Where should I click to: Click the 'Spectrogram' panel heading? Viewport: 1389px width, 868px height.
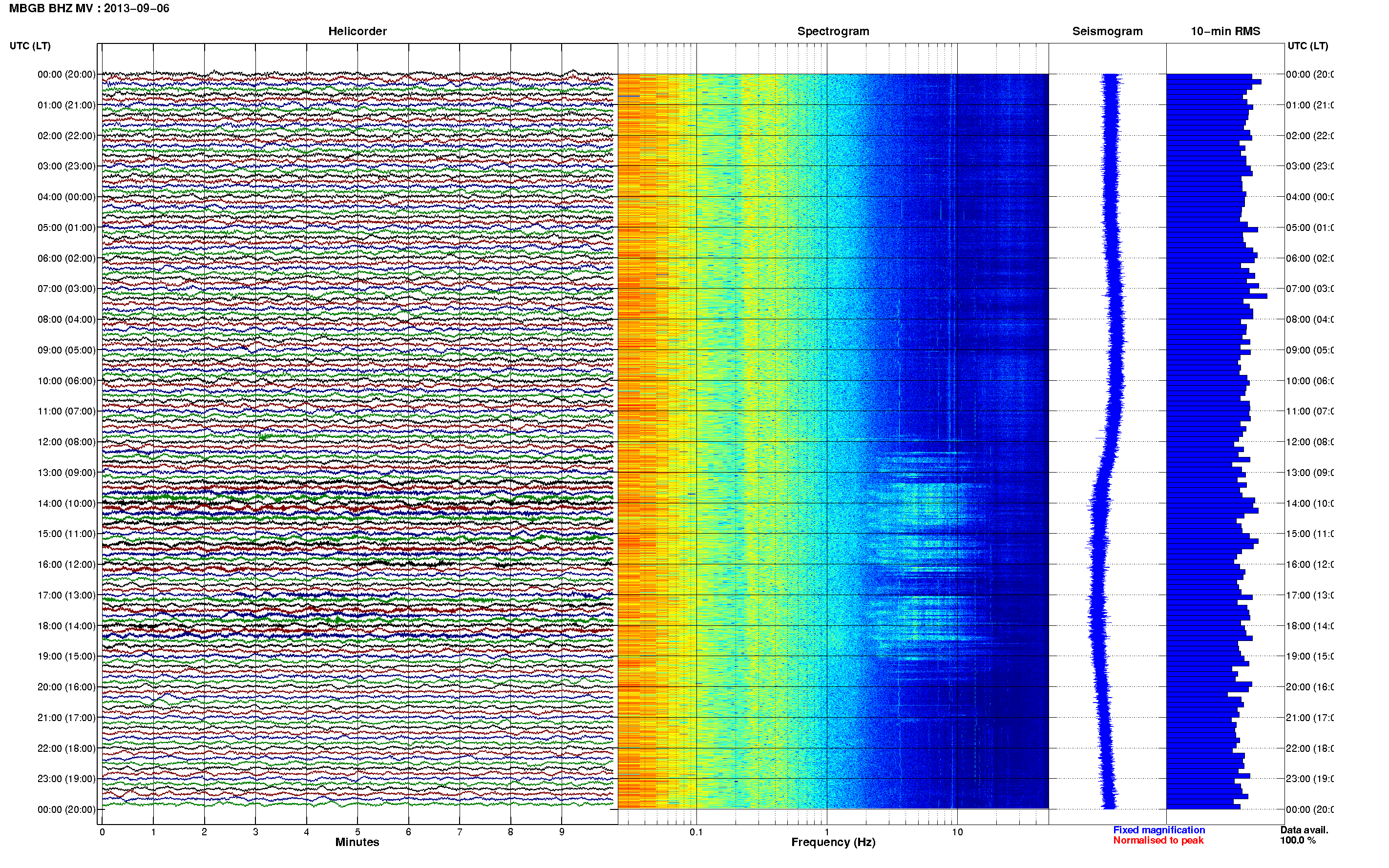[x=833, y=32]
